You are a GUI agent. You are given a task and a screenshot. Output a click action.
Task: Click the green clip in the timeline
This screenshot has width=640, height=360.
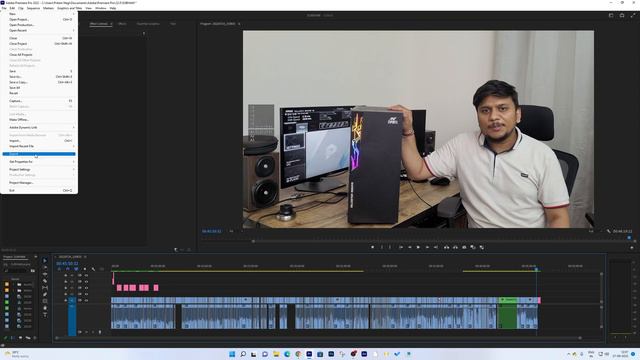(x=507, y=313)
